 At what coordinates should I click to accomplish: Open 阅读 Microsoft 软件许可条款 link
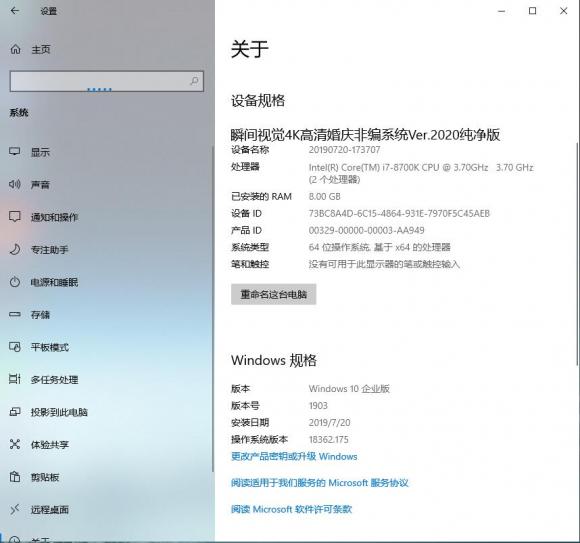pos(291,509)
